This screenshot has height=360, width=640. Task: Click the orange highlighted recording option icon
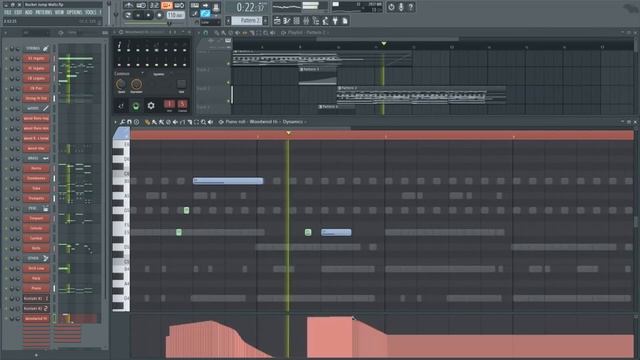click(167, 5)
